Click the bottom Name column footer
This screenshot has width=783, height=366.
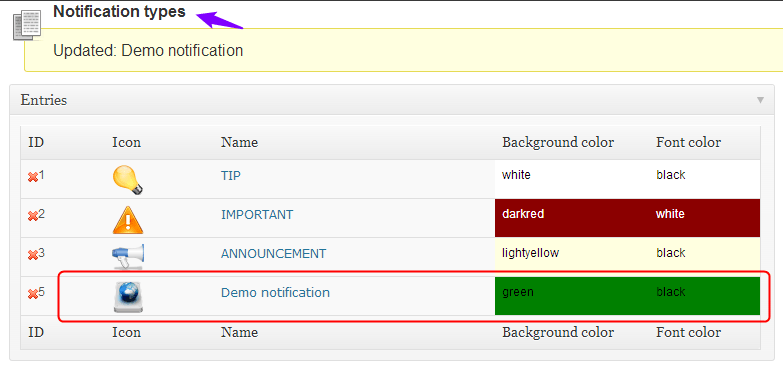click(240, 333)
